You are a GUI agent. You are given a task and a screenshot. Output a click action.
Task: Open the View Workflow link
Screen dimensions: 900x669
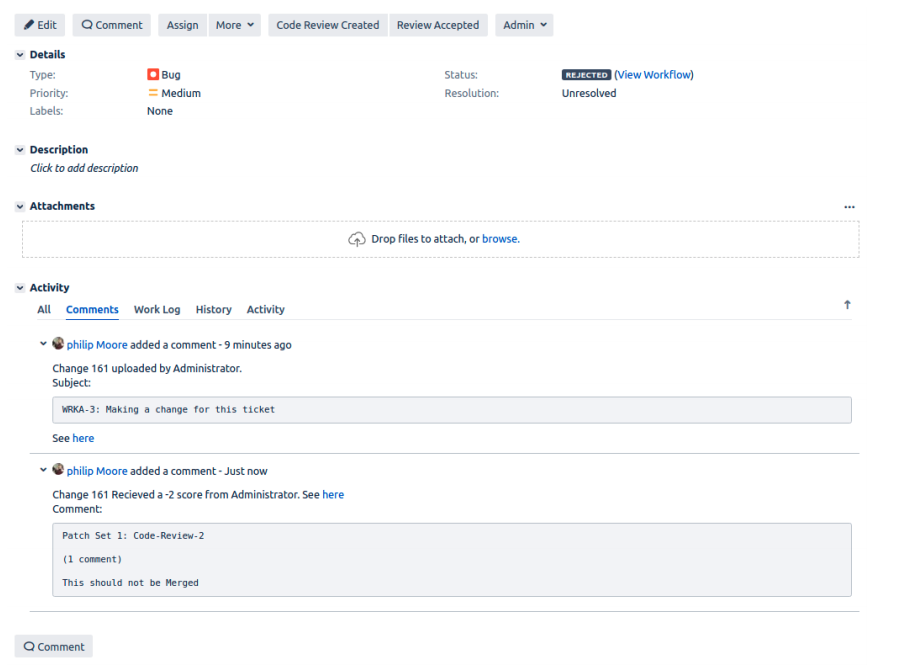(653, 74)
